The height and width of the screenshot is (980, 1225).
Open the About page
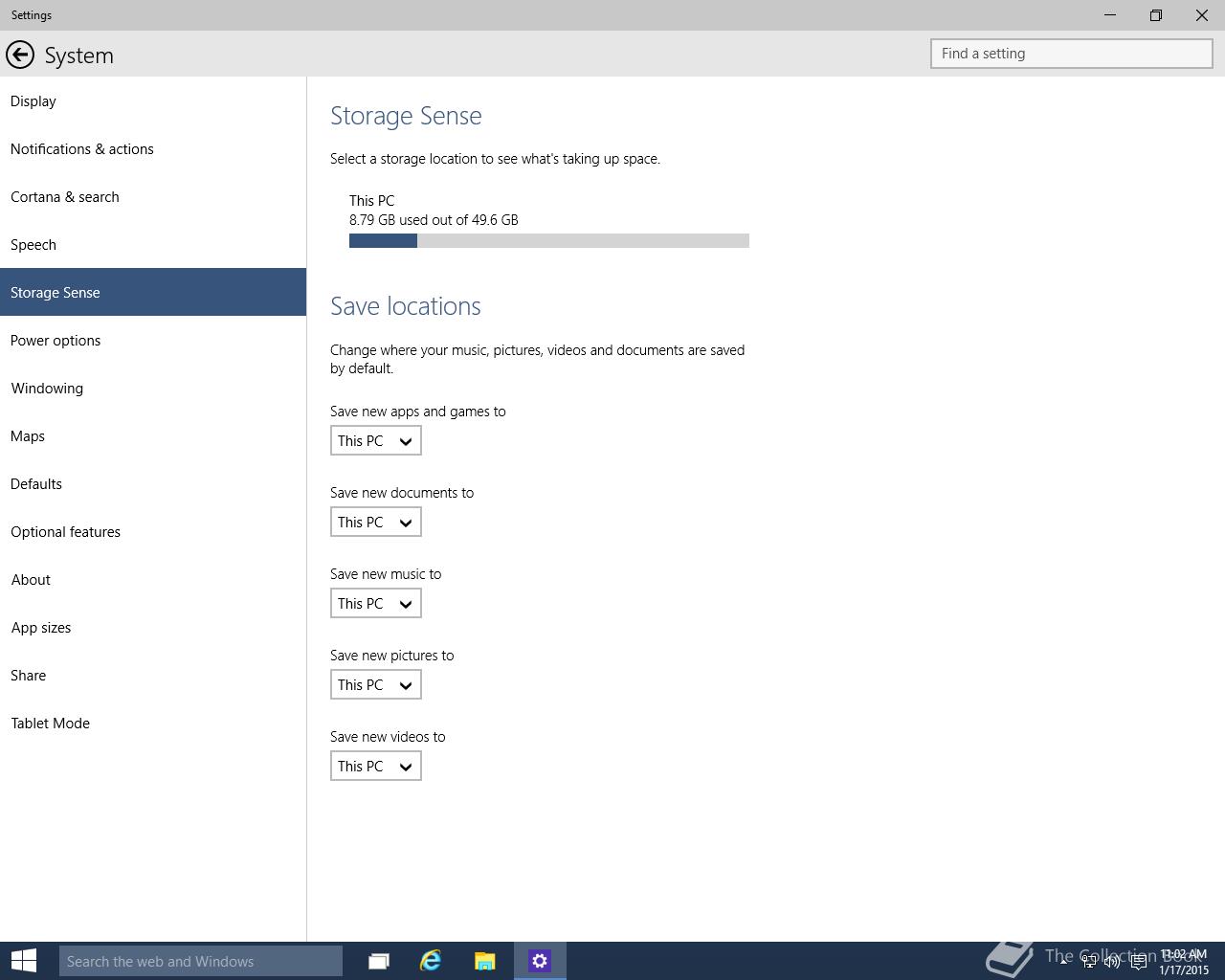pyautogui.click(x=153, y=579)
